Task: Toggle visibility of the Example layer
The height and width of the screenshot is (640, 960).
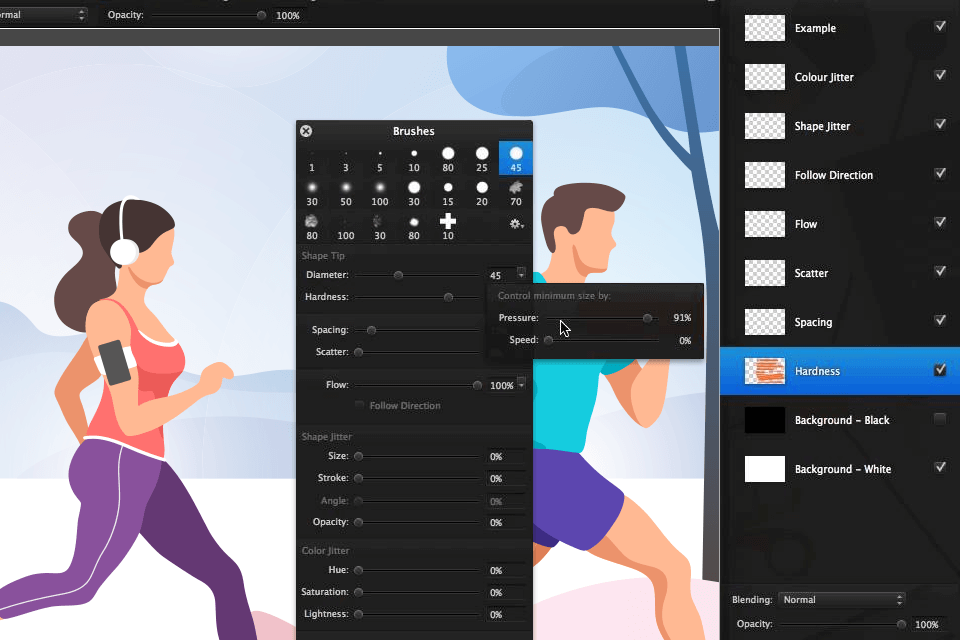Action: click(x=940, y=26)
